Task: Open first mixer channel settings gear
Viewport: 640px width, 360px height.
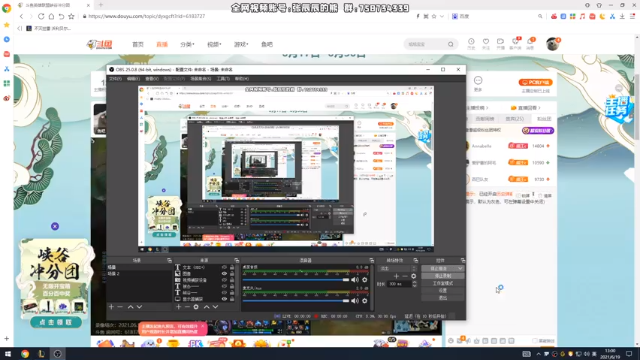Action: (365, 280)
